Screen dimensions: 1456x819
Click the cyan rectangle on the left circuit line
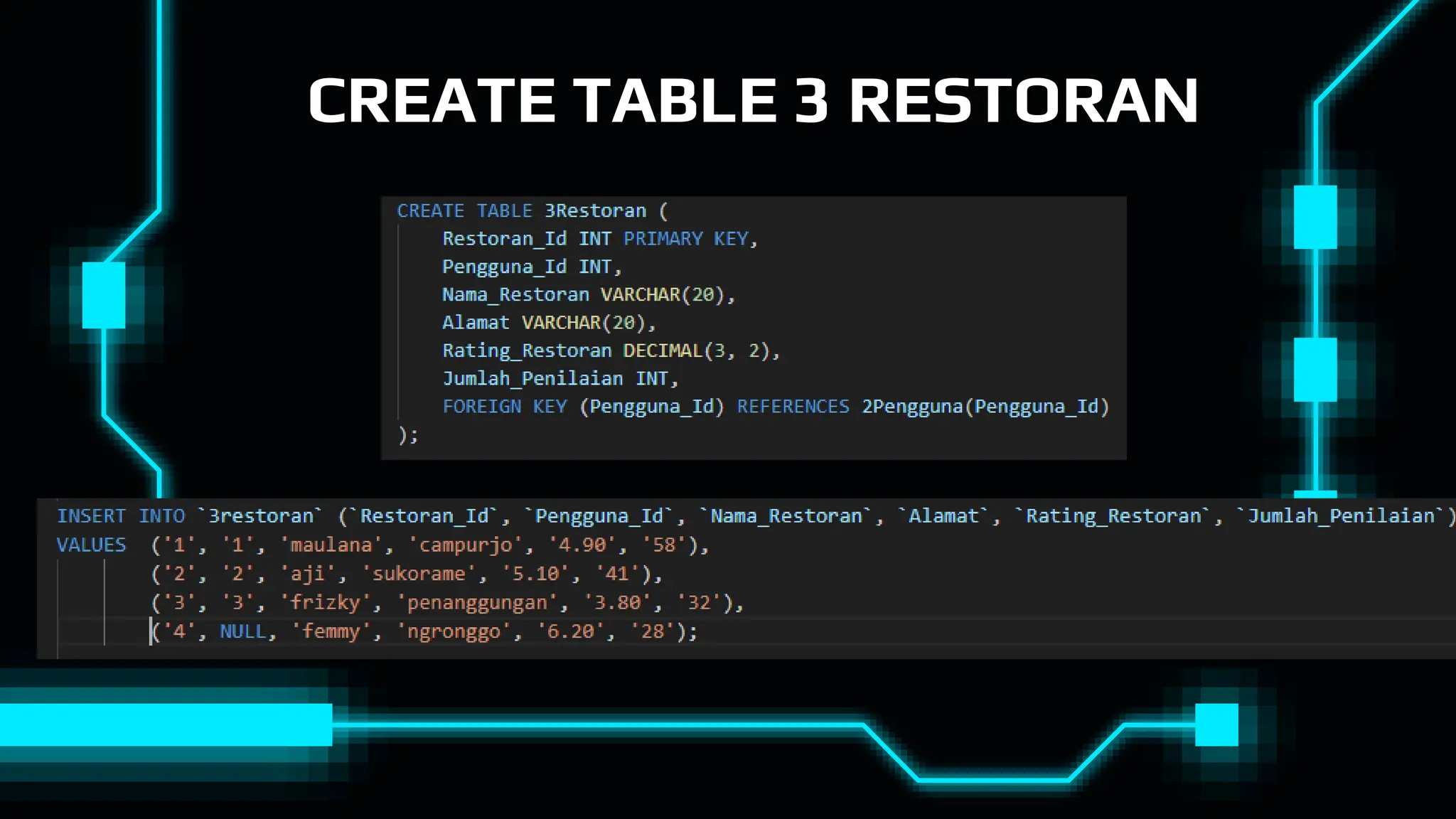pyautogui.click(x=104, y=295)
